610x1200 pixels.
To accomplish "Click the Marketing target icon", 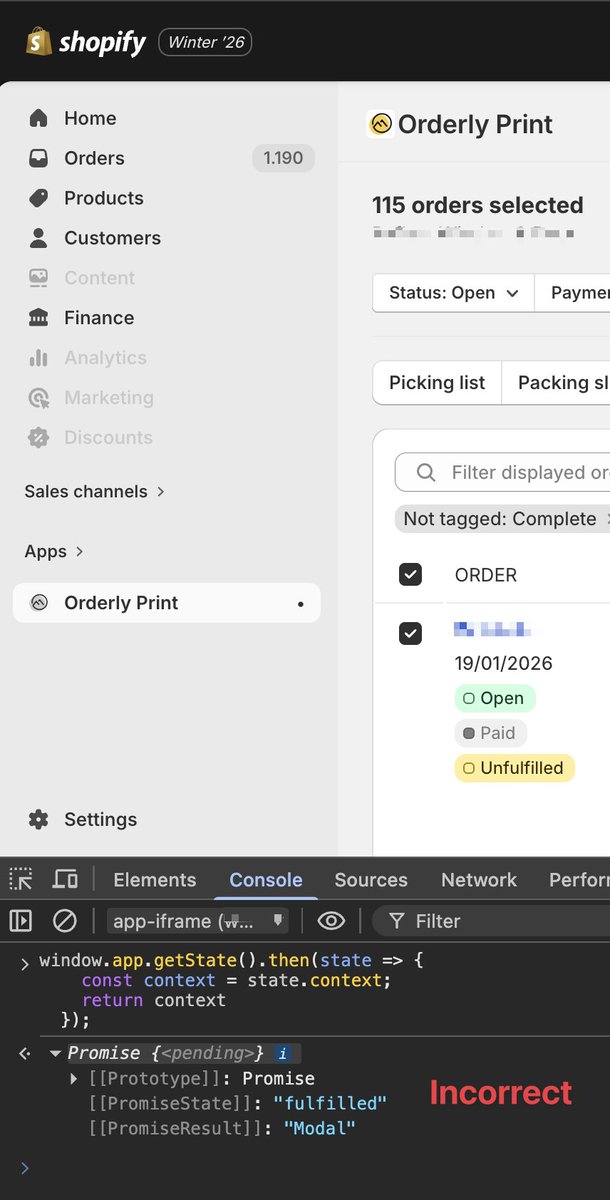I will [x=39, y=398].
